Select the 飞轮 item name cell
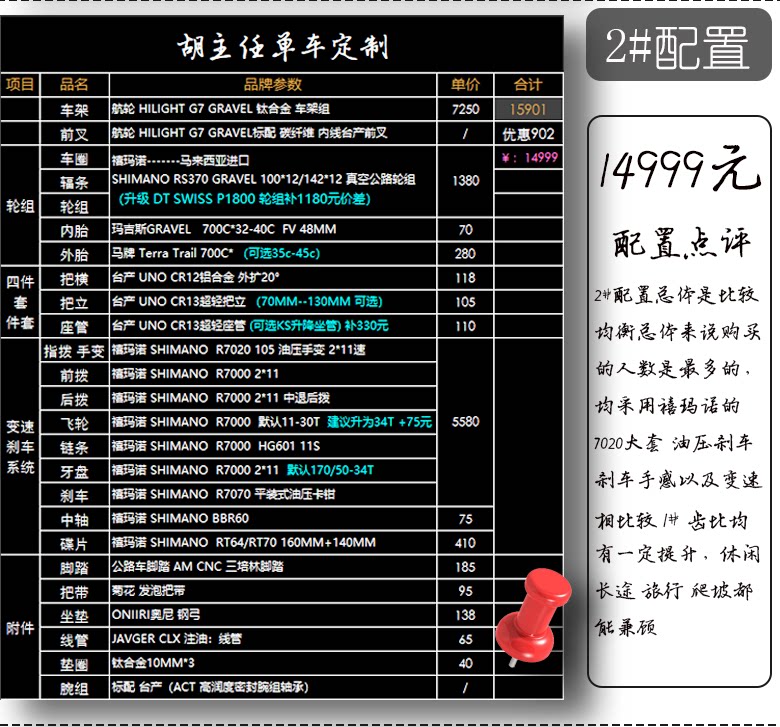This screenshot has height=727, width=780. pyautogui.click(x=74, y=423)
